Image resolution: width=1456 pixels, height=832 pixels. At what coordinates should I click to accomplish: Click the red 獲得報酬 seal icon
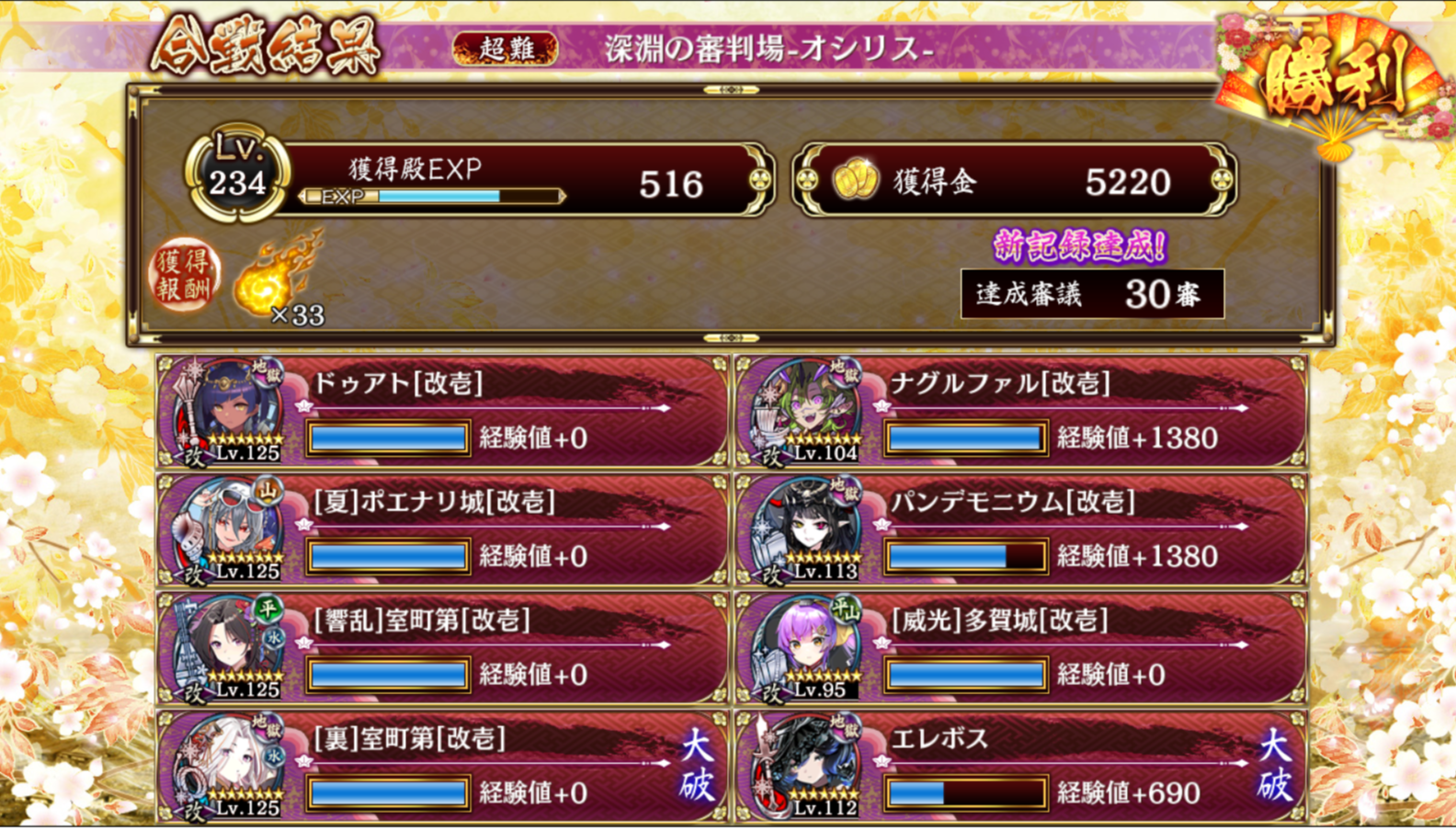point(185,276)
